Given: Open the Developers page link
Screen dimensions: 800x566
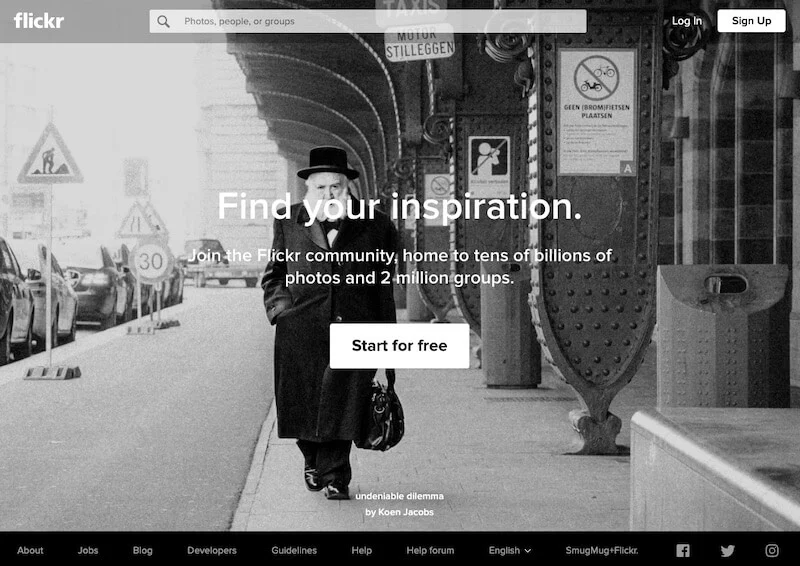Looking at the screenshot, I should pyautogui.click(x=212, y=550).
